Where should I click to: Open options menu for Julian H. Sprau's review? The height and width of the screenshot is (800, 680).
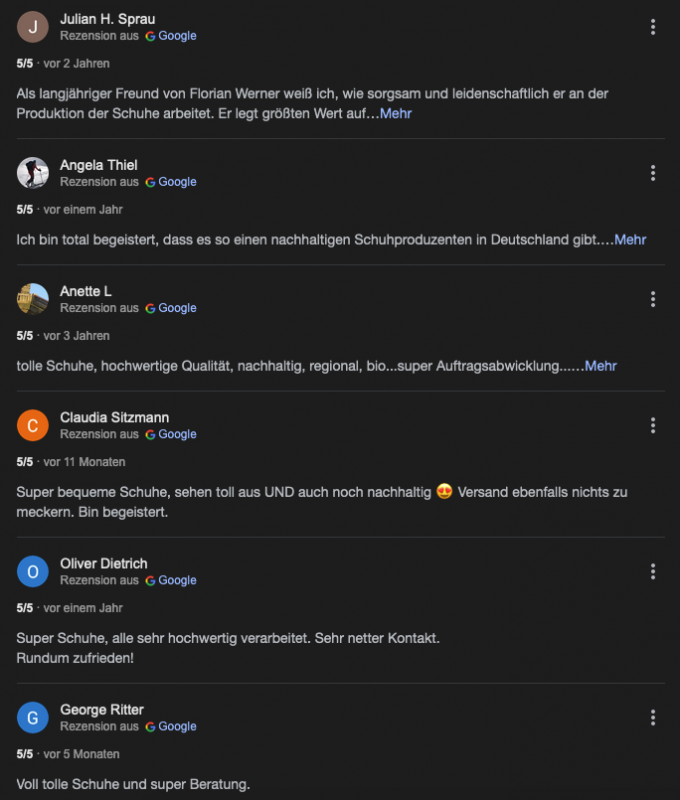[652, 27]
